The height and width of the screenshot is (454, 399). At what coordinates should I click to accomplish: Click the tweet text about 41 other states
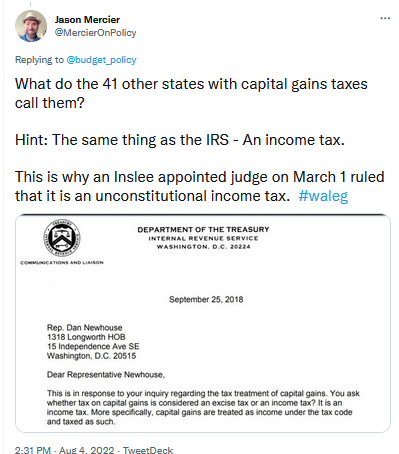click(191, 93)
